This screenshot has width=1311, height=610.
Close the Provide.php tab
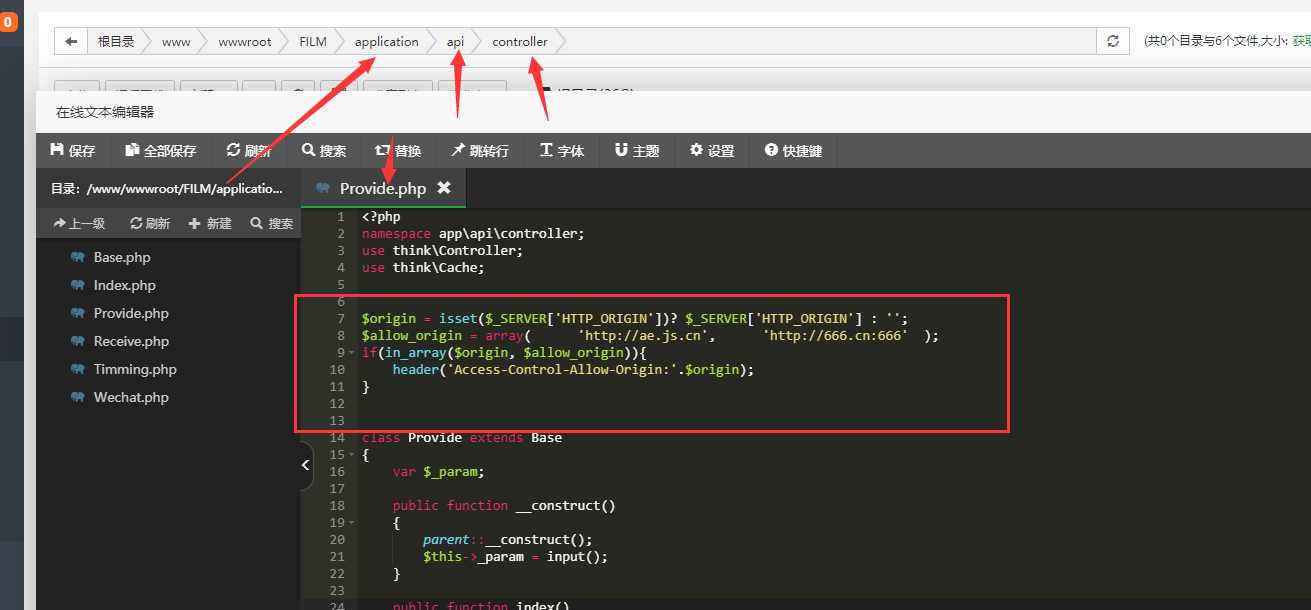coord(444,188)
